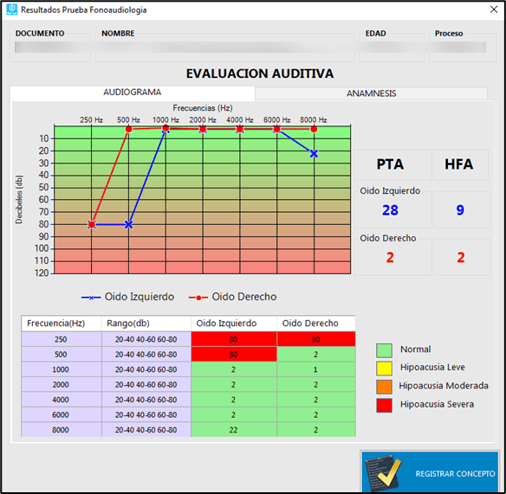The height and width of the screenshot is (494, 506).
Task: Click the orange Hipoacusia Moderada swatch
Action: pyautogui.click(x=384, y=387)
